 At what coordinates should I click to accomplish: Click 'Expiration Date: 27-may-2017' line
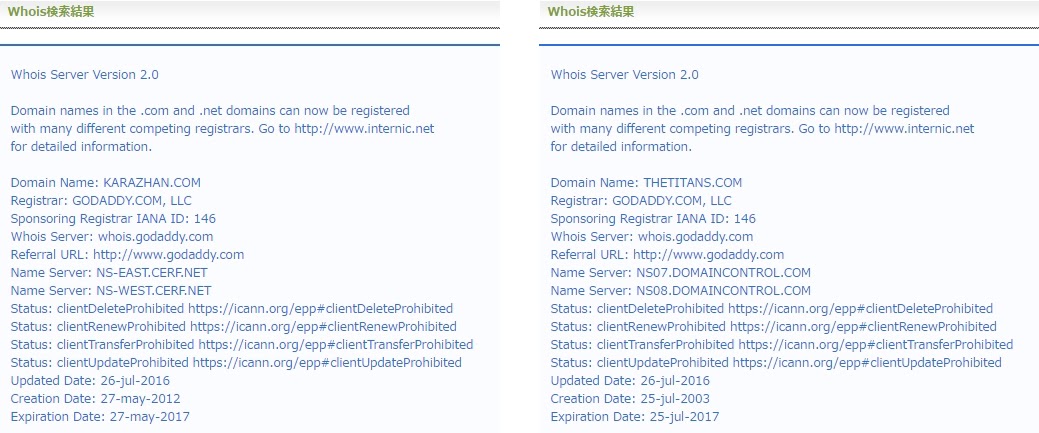point(100,416)
